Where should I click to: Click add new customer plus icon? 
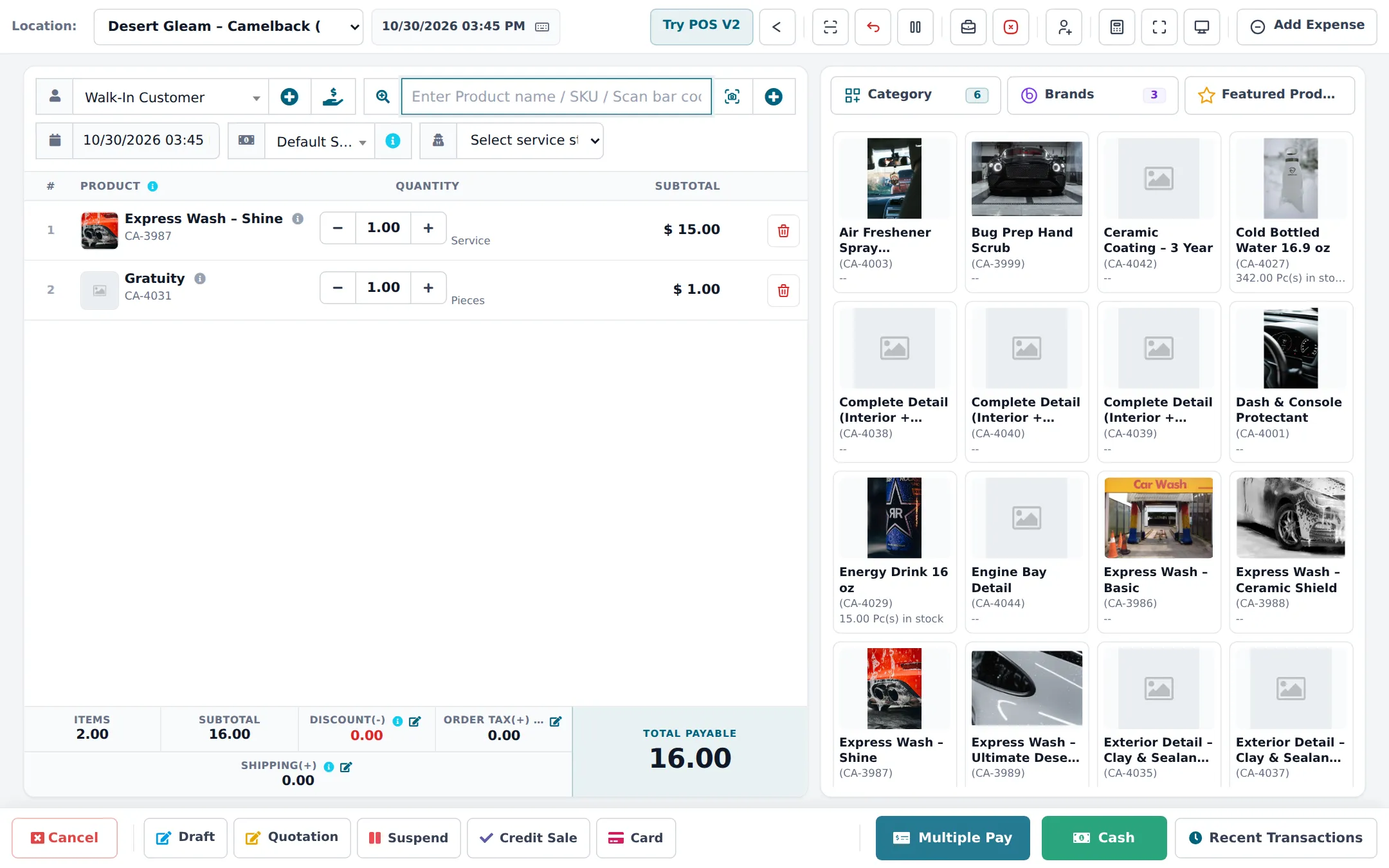(289, 97)
